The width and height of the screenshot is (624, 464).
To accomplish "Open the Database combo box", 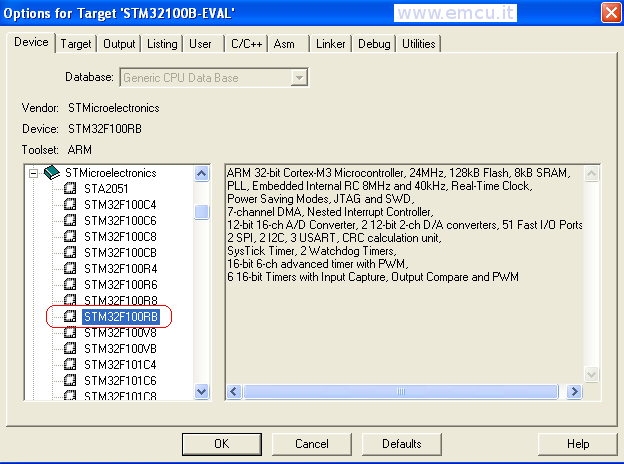I will [x=214, y=78].
